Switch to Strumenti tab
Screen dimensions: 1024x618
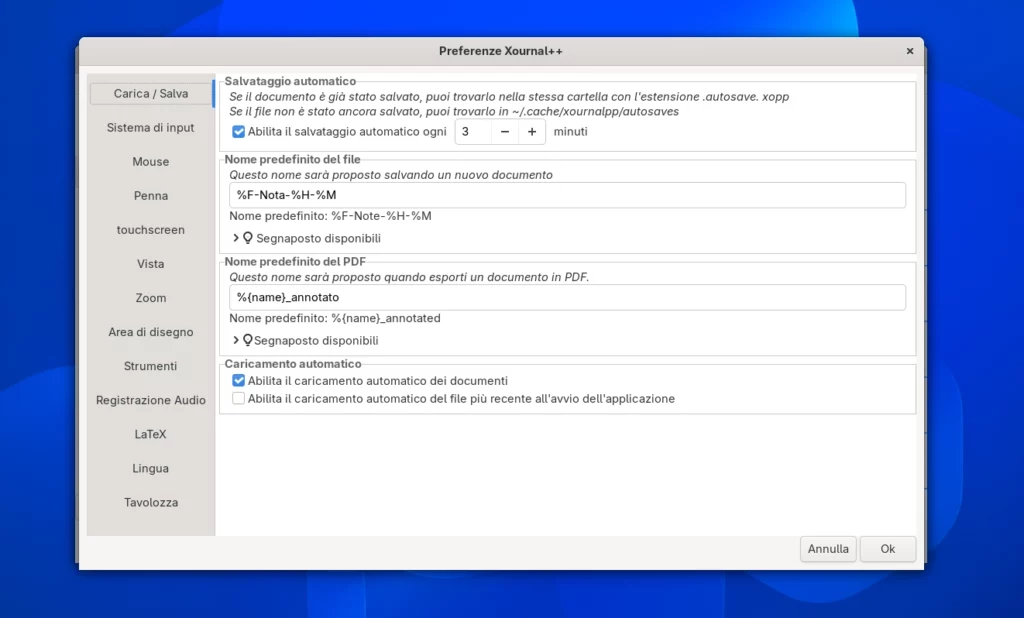151,366
